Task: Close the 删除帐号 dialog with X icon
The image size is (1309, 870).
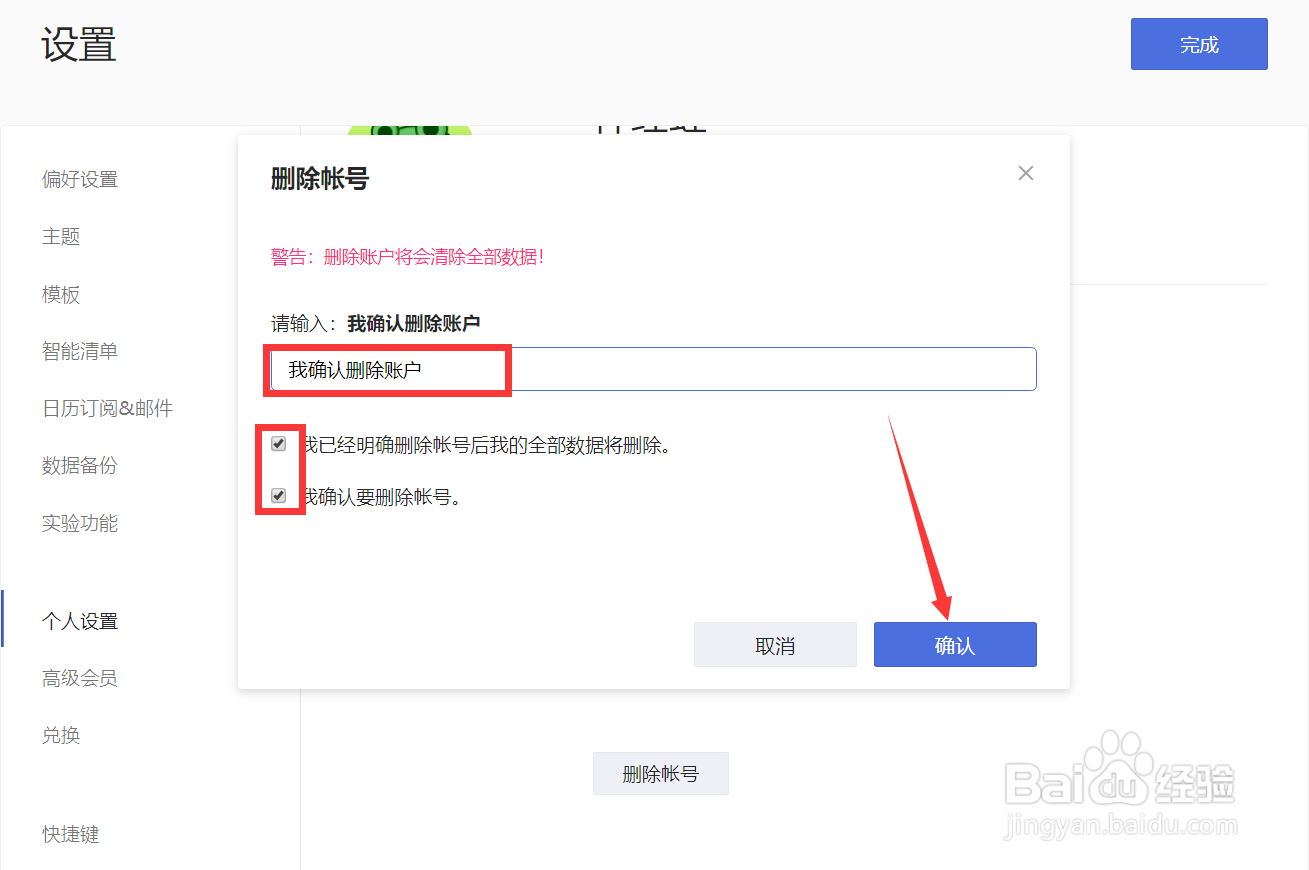Action: coord(1025,173)
